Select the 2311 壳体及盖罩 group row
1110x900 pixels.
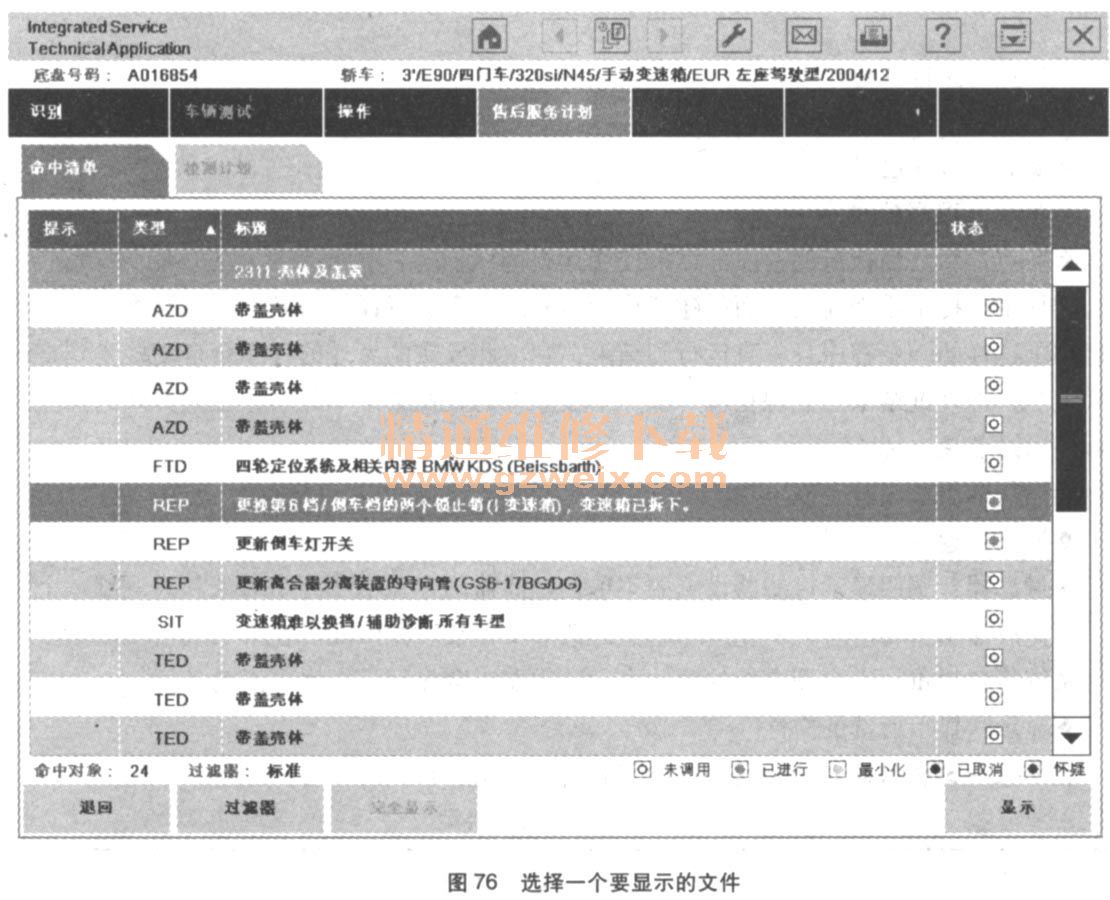pyautogui.click(x=539, y=271)
